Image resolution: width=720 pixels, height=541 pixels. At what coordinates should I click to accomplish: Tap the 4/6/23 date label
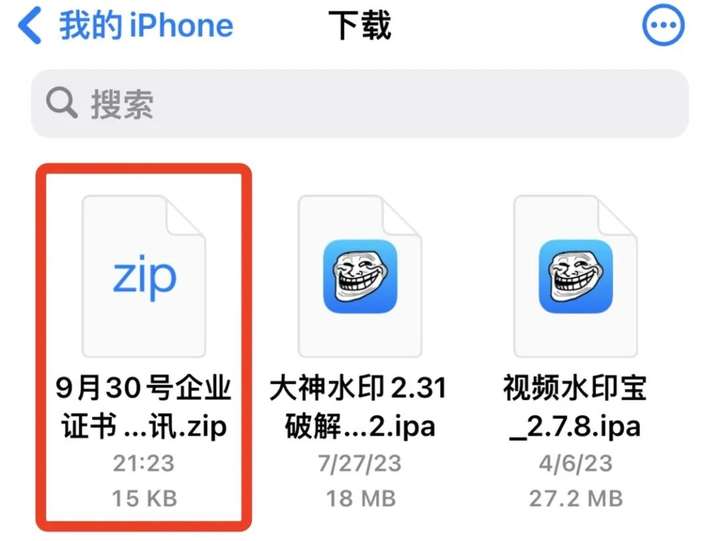coord(576,463)
